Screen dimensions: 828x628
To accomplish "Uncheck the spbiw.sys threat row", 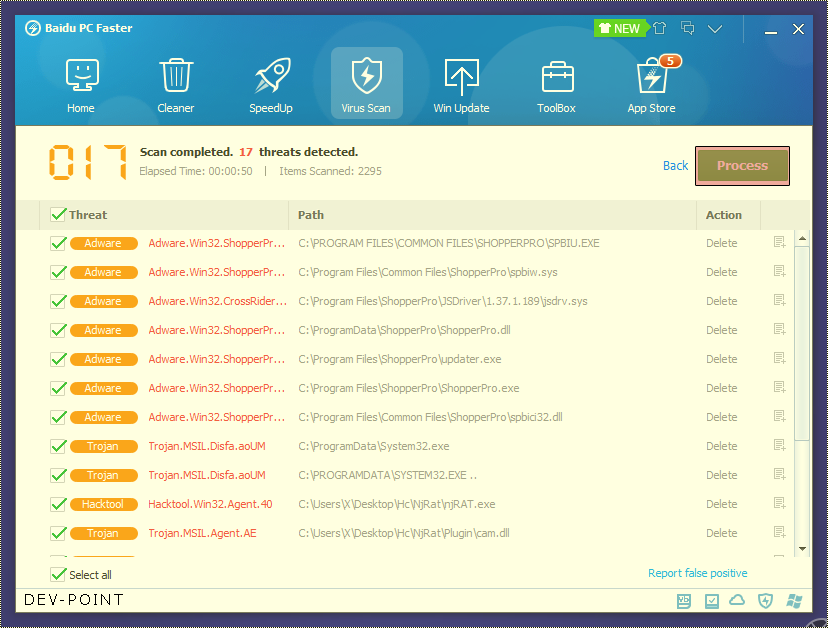I will click(x=58, y=272).
